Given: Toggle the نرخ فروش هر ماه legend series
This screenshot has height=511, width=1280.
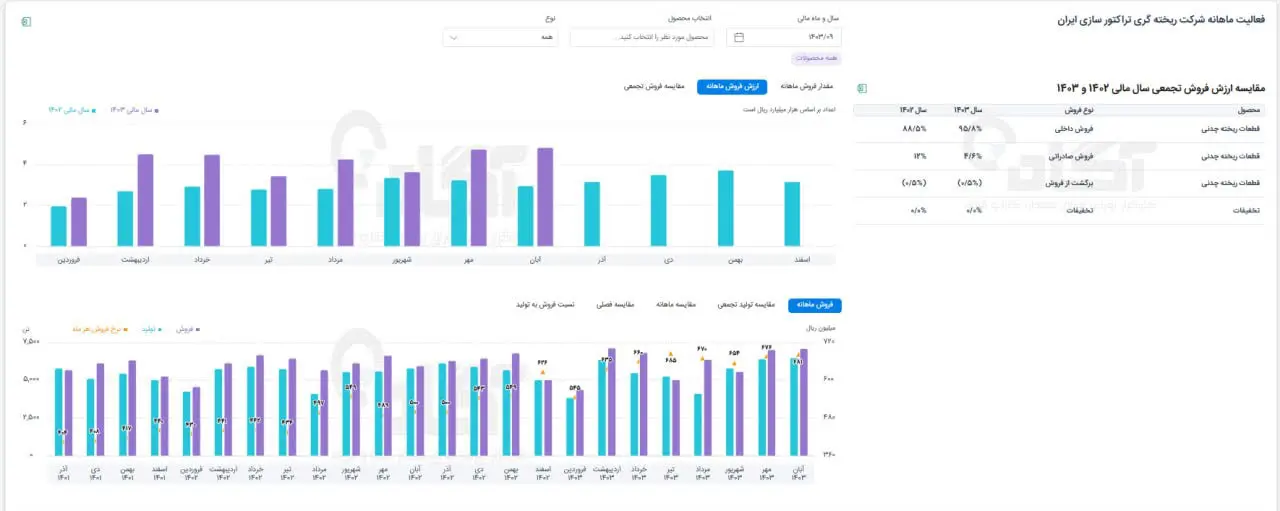Looking at the screenshot, I should coord(99,328).
